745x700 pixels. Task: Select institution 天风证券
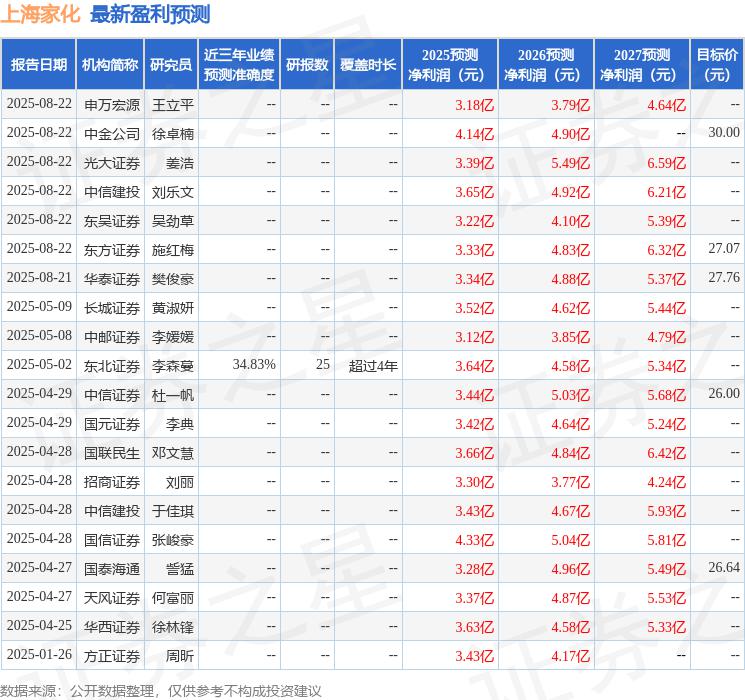coord(112,597)
